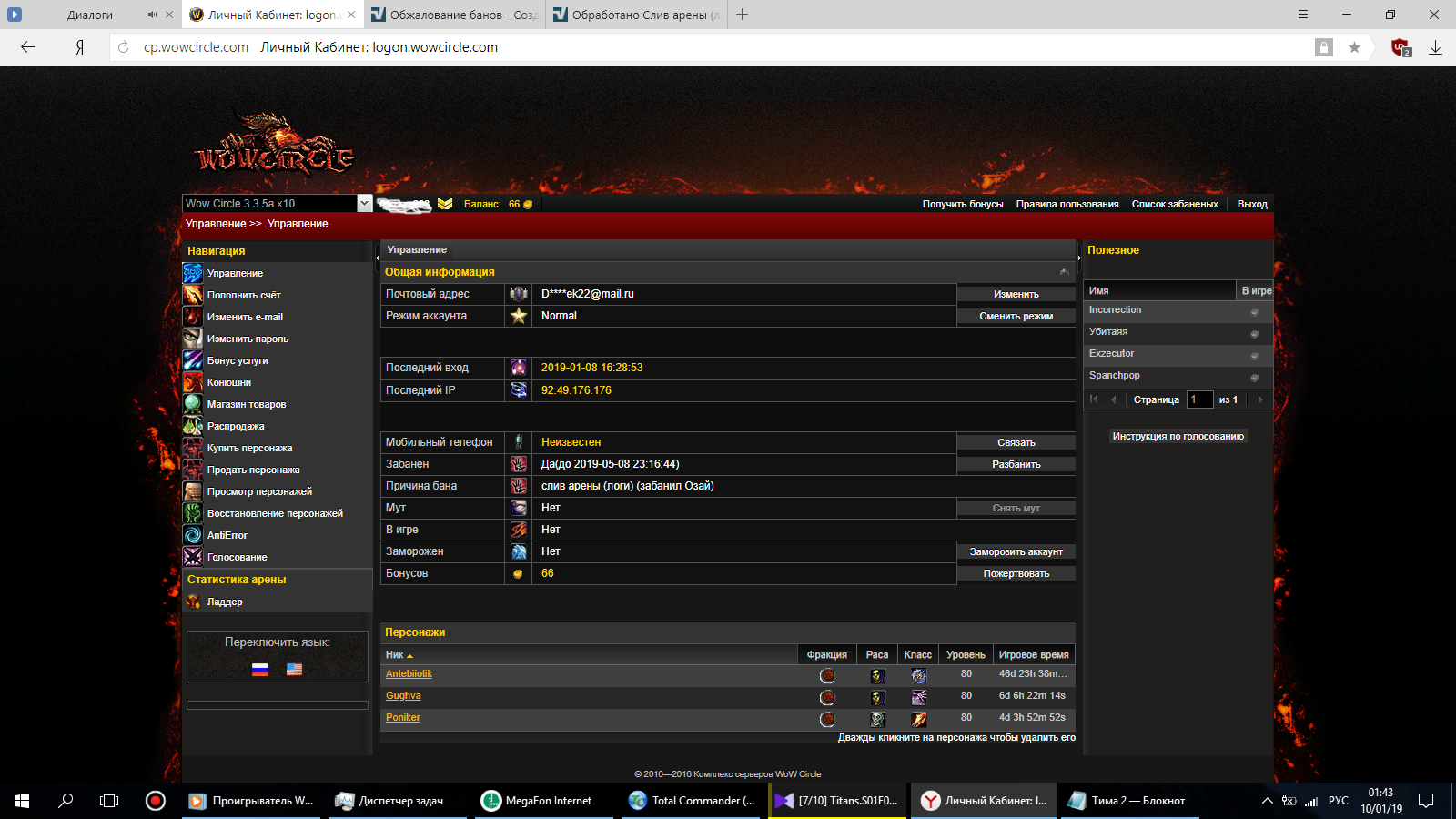Click the Голосование sidebar icon

point(193,557)
